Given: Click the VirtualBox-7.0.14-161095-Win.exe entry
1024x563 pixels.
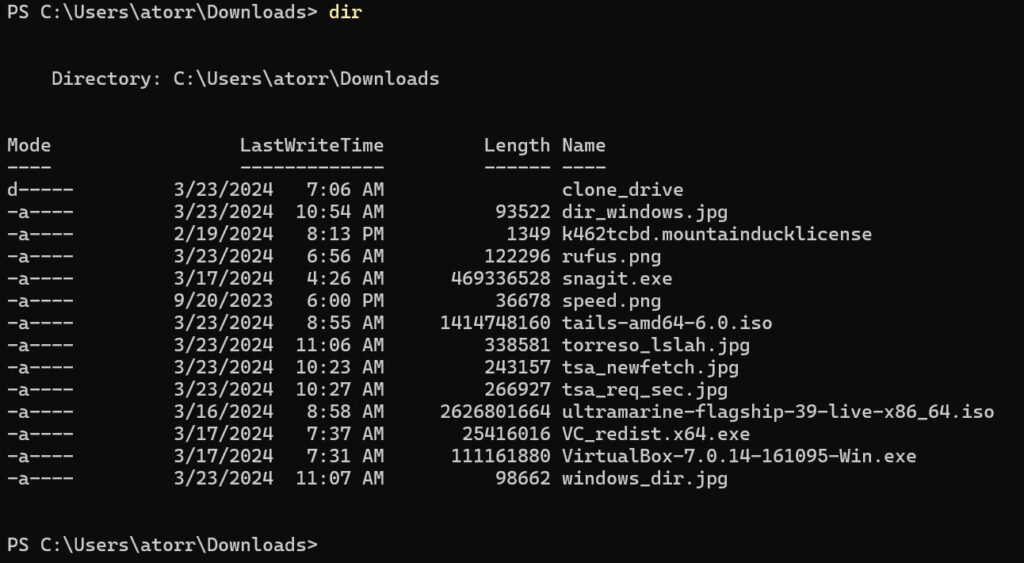Looking at the screenshot, I should tap(738, 456).
